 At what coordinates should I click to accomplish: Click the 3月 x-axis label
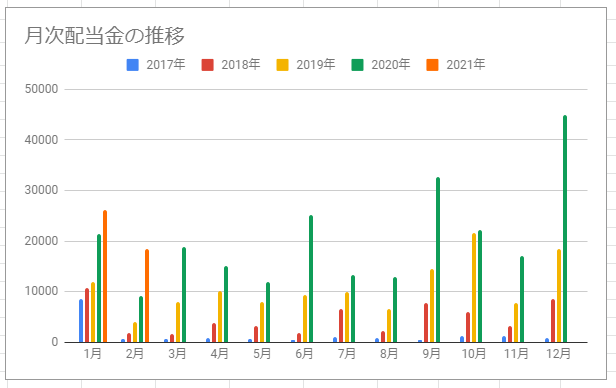point(177,354)
